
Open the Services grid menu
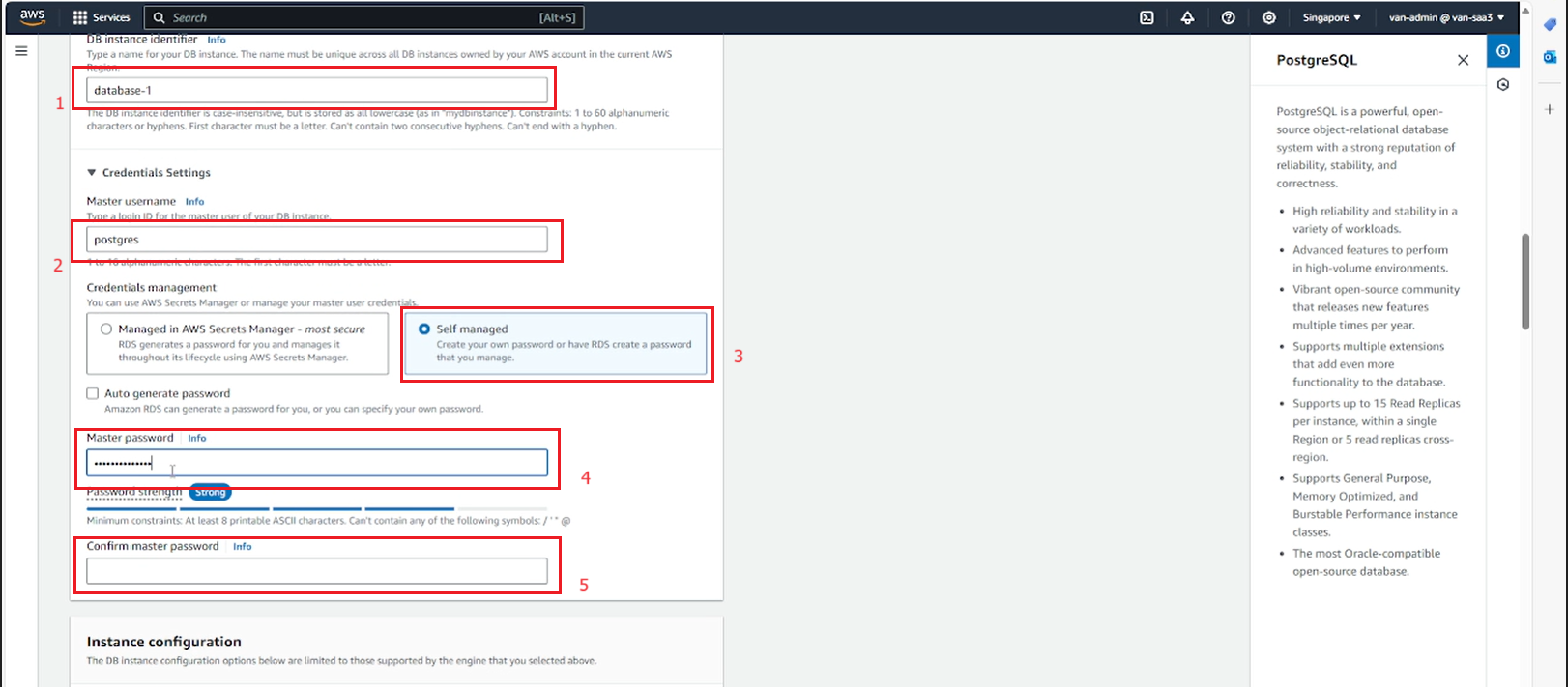click(102, 17)
